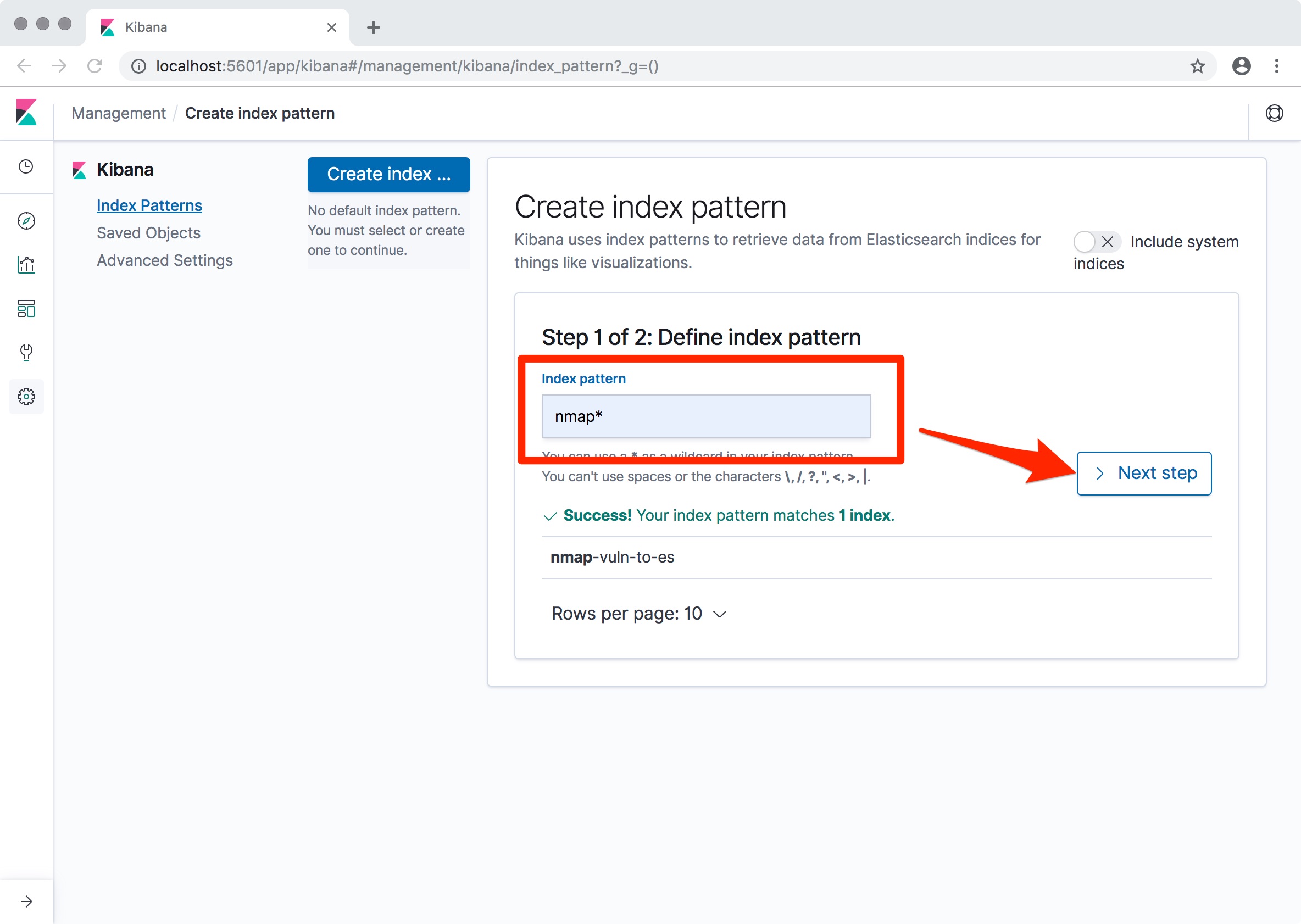Open Discover via compass icon
Viewport: 1301px width, 924px height.
pyautogui.click(x=26, y=221)
